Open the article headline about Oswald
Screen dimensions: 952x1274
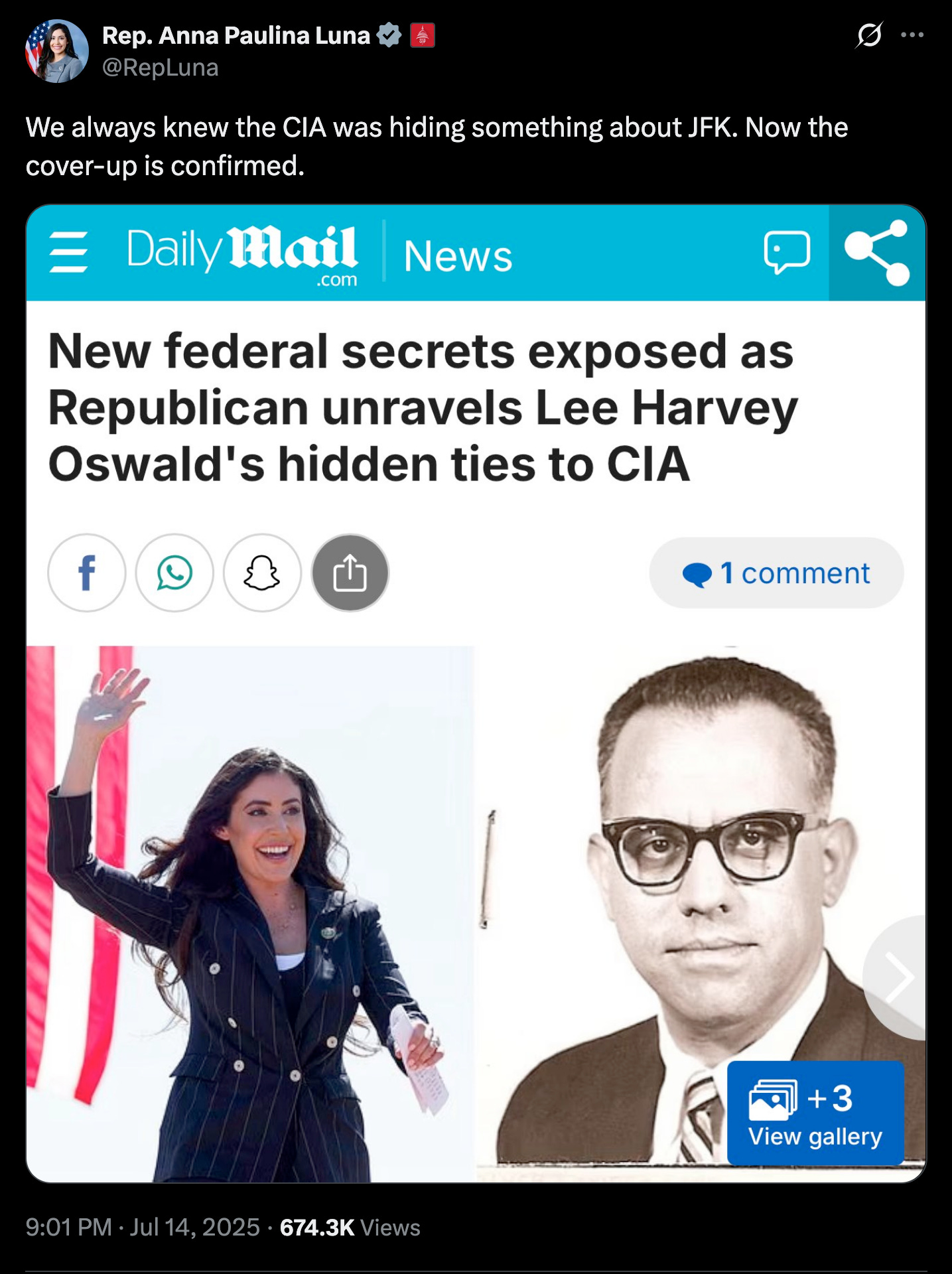423,407
